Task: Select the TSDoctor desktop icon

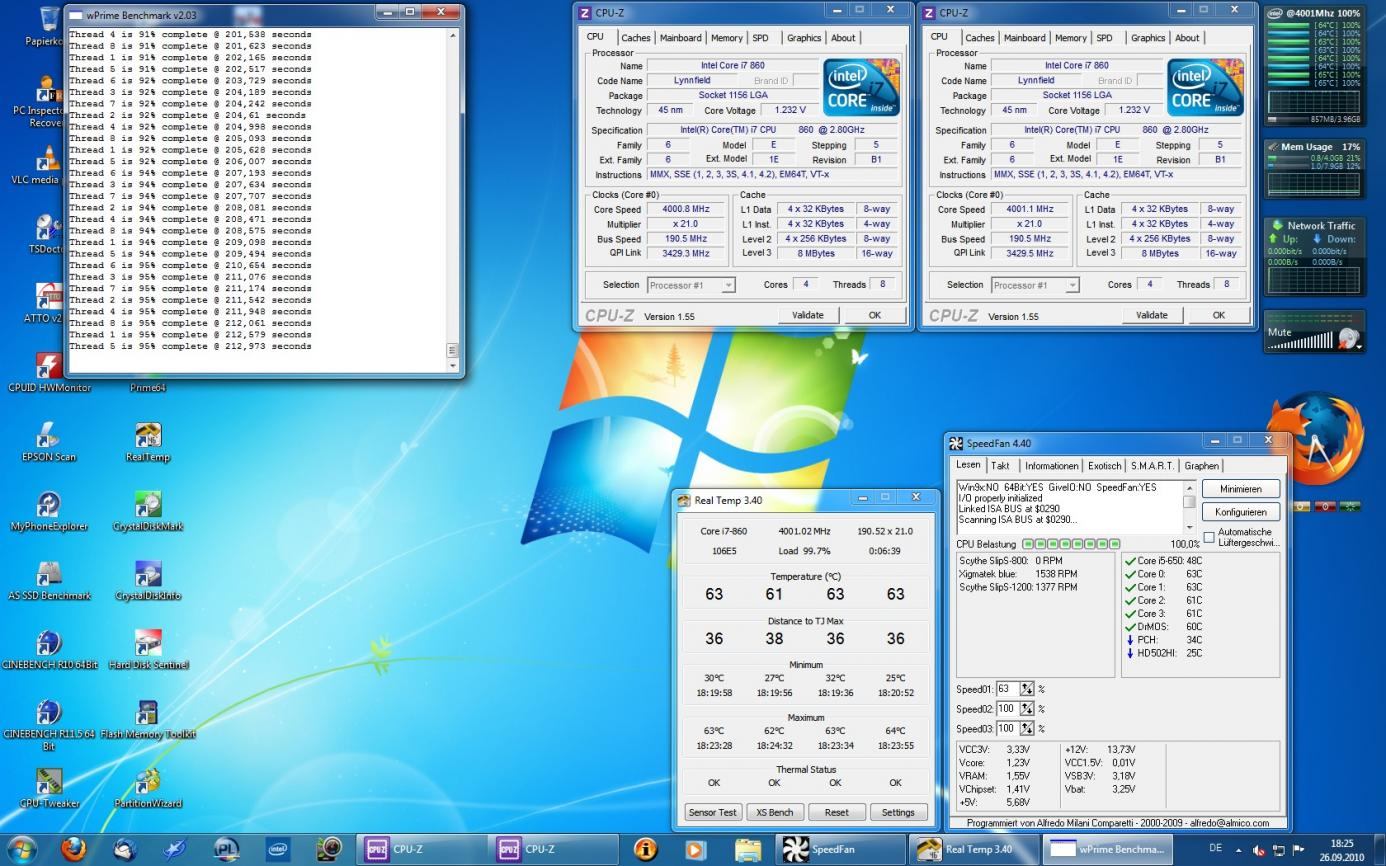Action: coord(46,233)
